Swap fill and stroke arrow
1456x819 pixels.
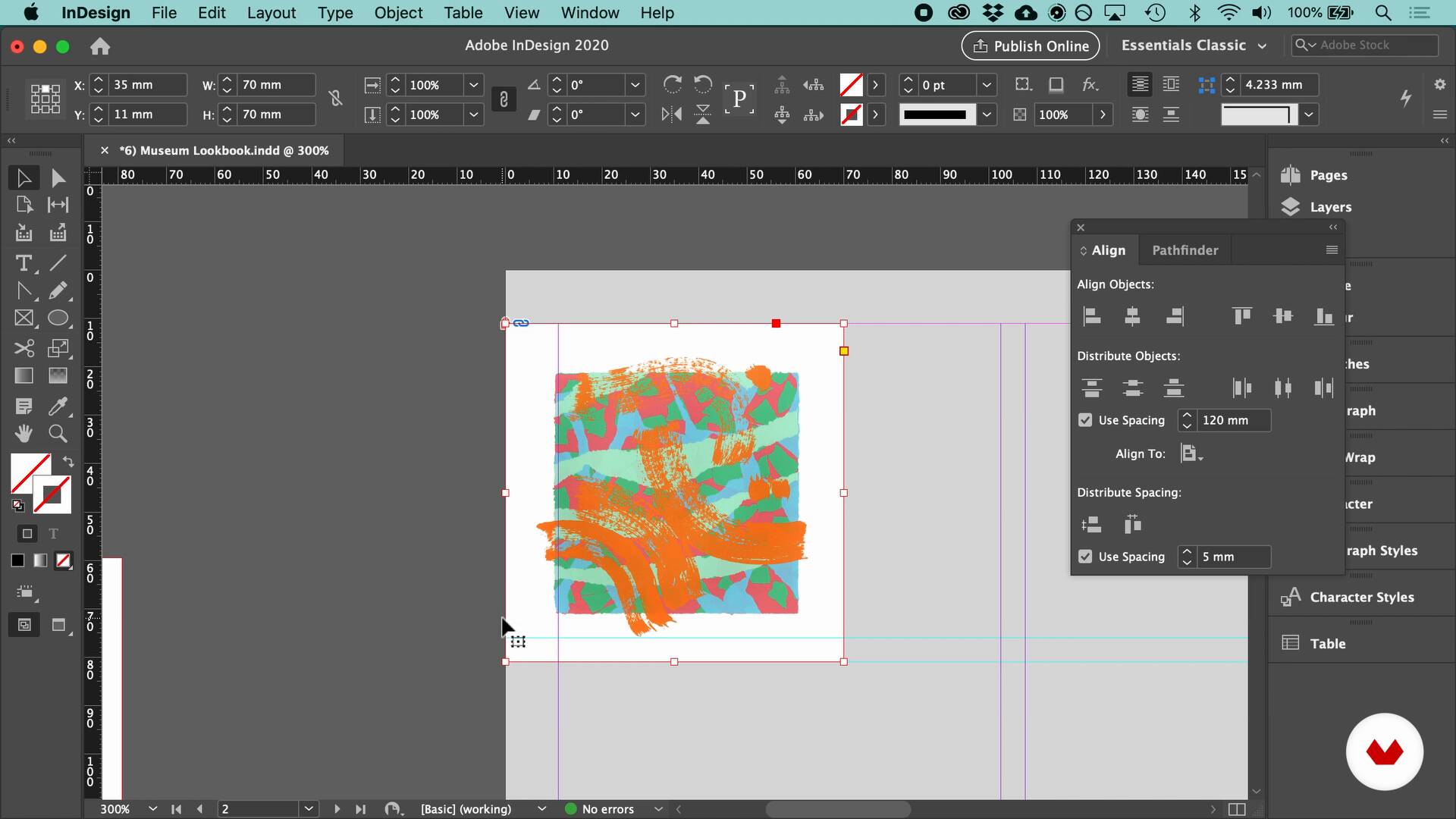coord(68,462)
